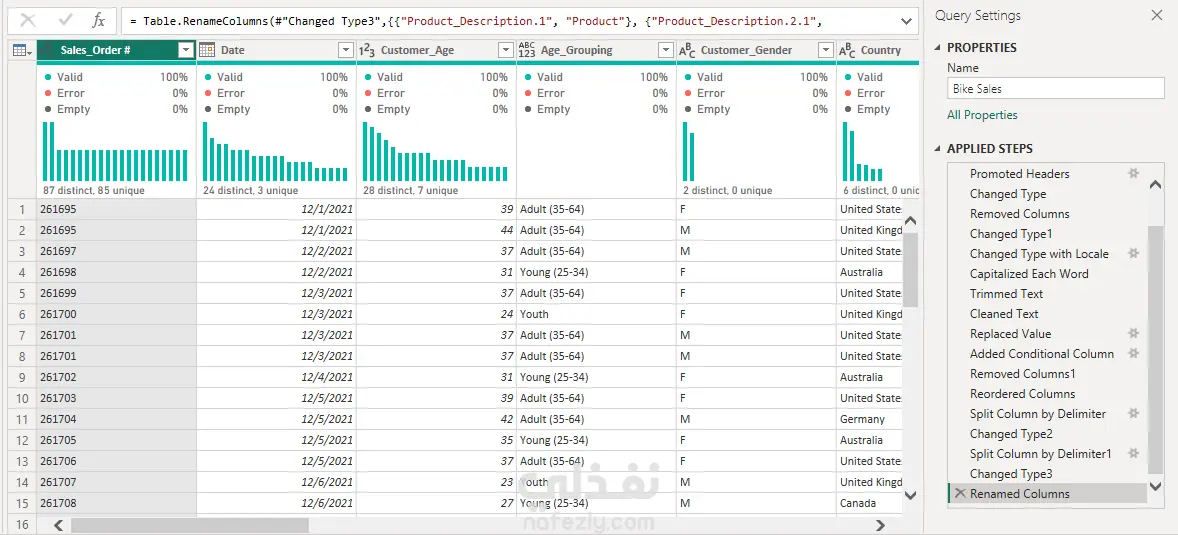Click the fx function icon
Viewport: 1178px width, 535px height.
click(x=98, y=21)
